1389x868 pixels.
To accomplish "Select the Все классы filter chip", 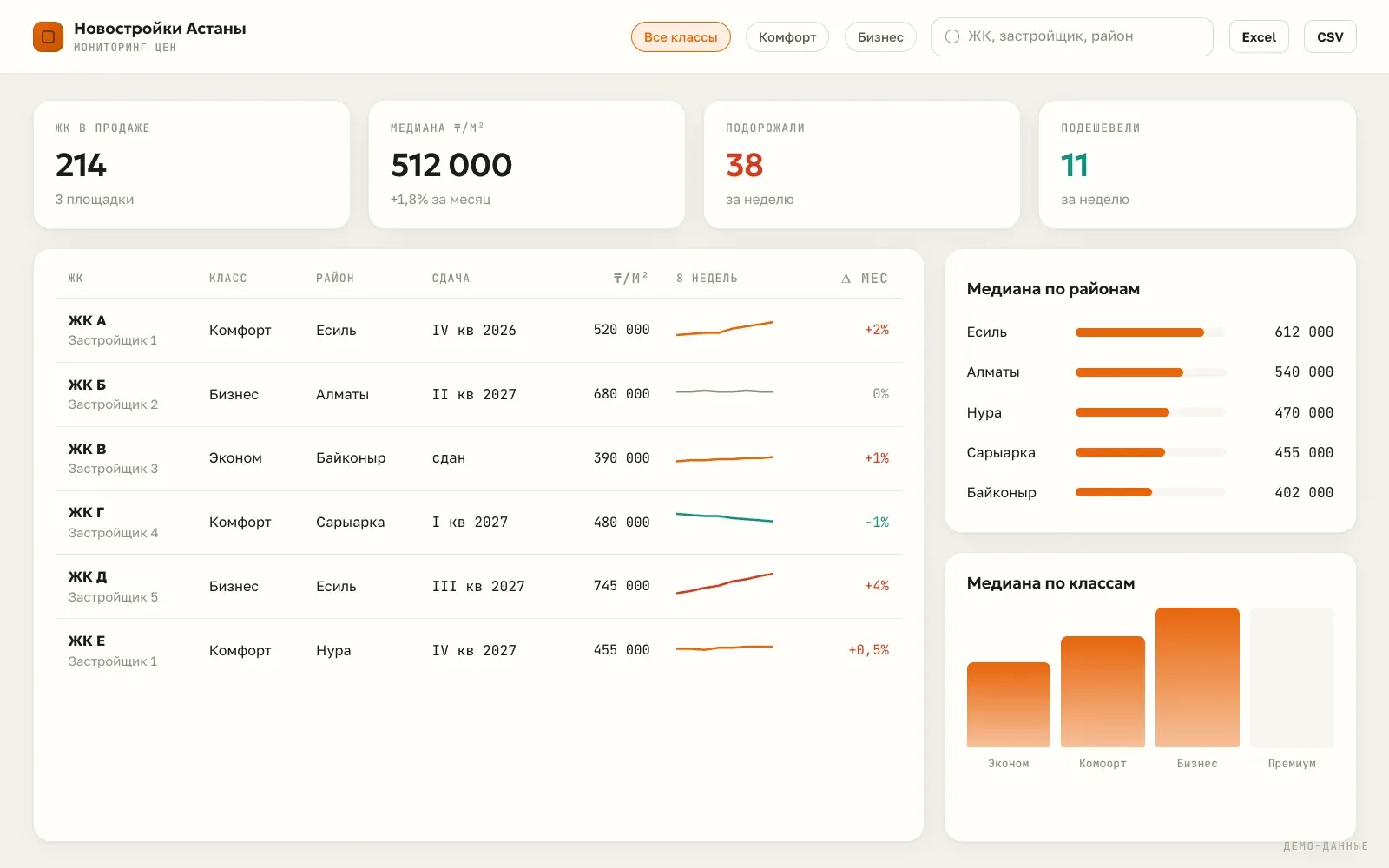I will coord(681,37).
